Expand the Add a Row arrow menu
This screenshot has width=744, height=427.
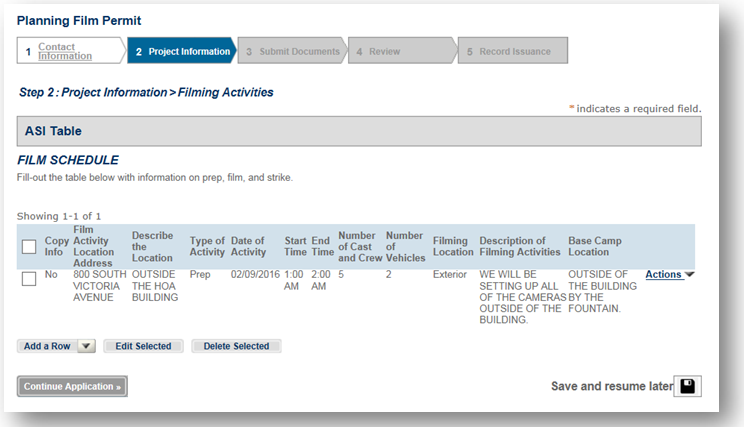coord(85,346)
